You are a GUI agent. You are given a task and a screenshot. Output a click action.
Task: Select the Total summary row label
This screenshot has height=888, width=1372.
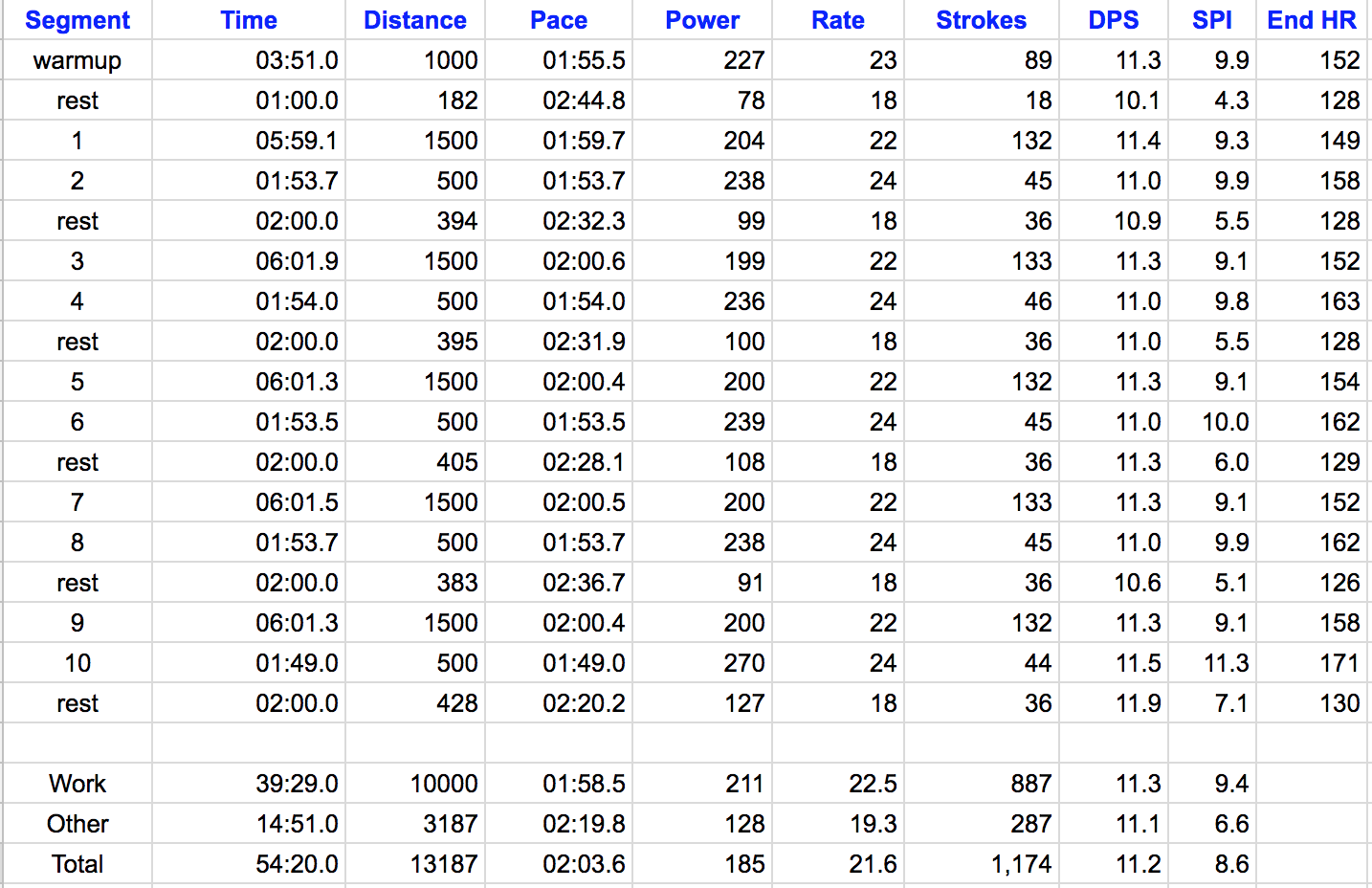77,864
